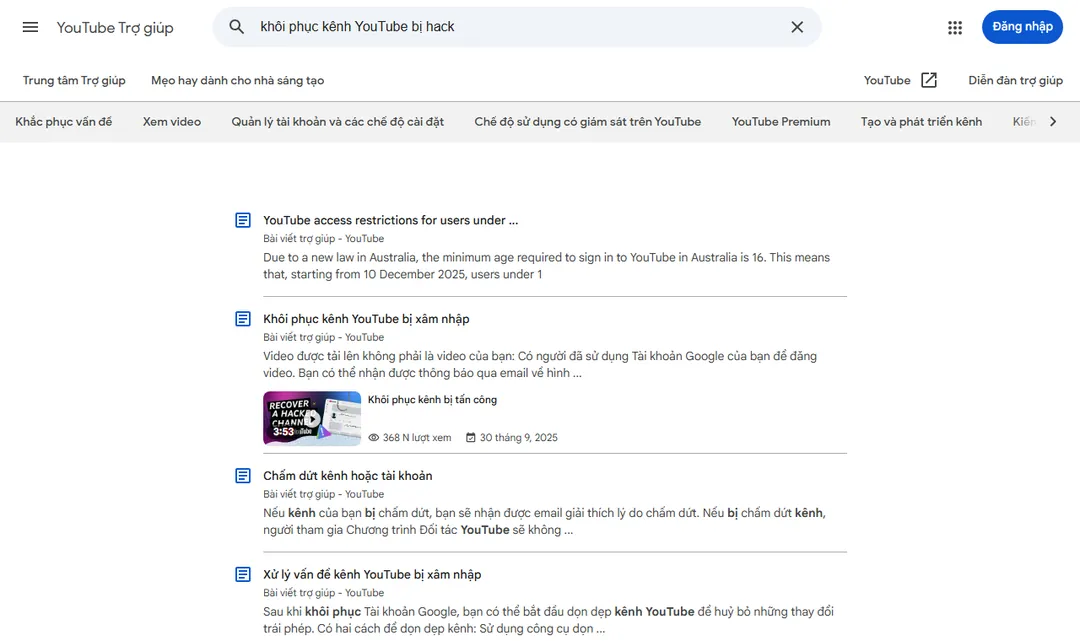Click the calendar date icon of video
Viewport: 1080px width, 641px height.
(x=470, y=437)
